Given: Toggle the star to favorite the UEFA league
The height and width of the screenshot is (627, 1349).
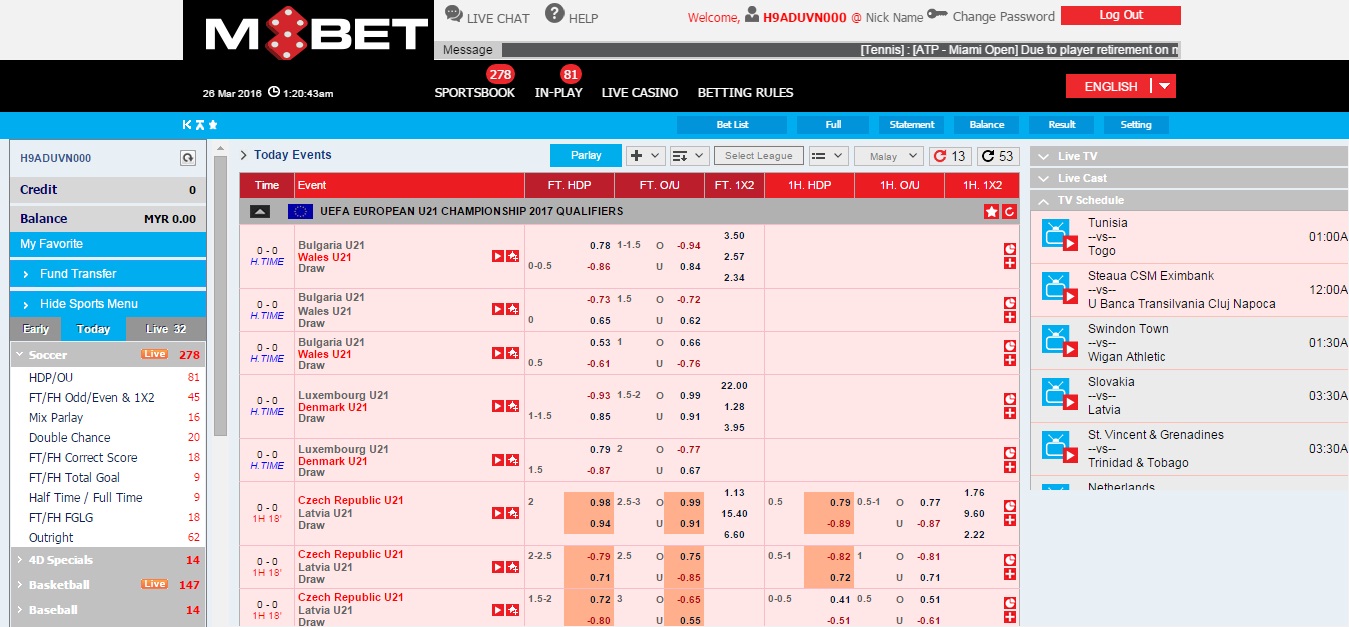Looking at the screenshot, I should click(989, 211).
